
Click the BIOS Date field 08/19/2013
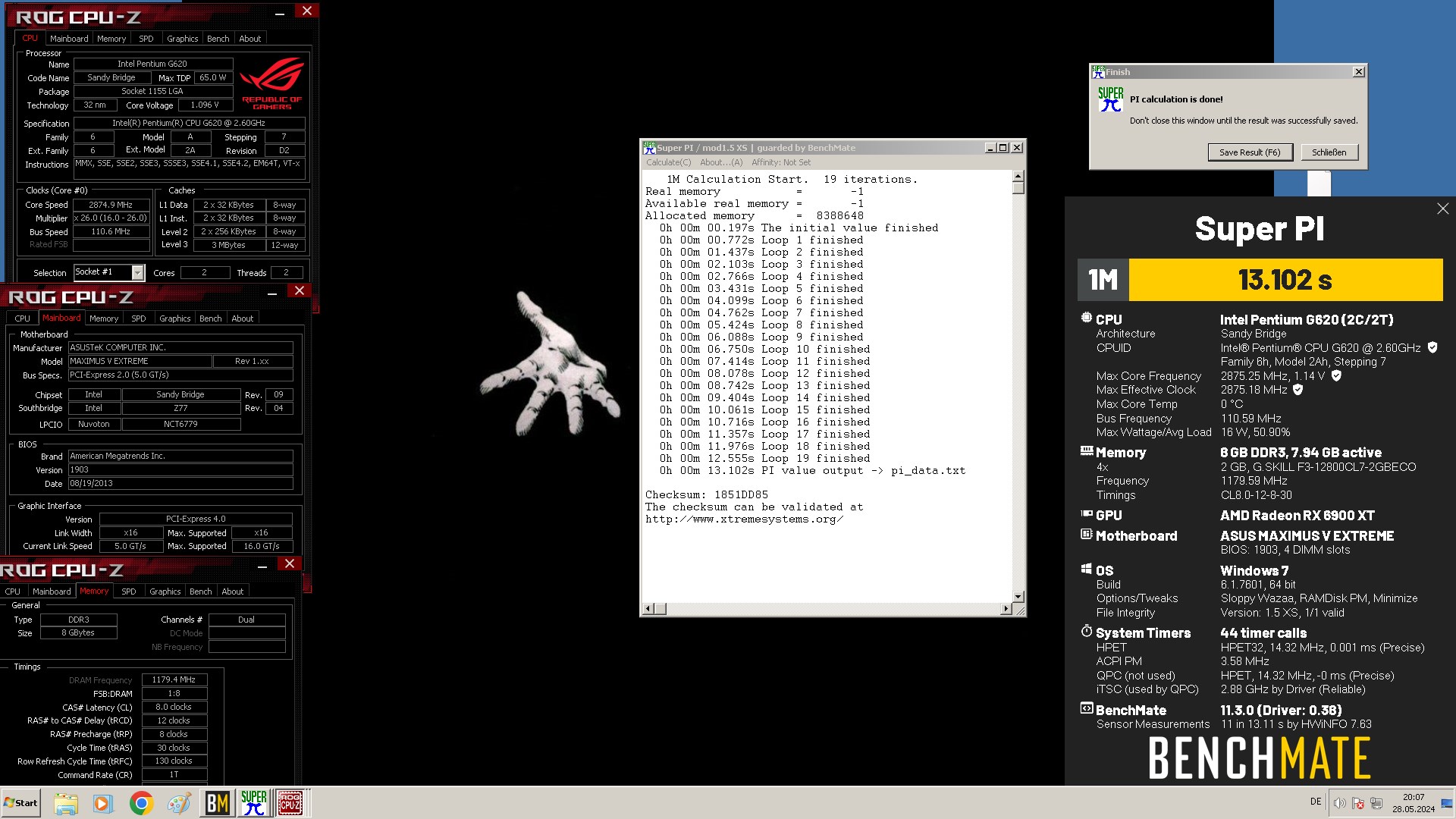click(180, 483)
